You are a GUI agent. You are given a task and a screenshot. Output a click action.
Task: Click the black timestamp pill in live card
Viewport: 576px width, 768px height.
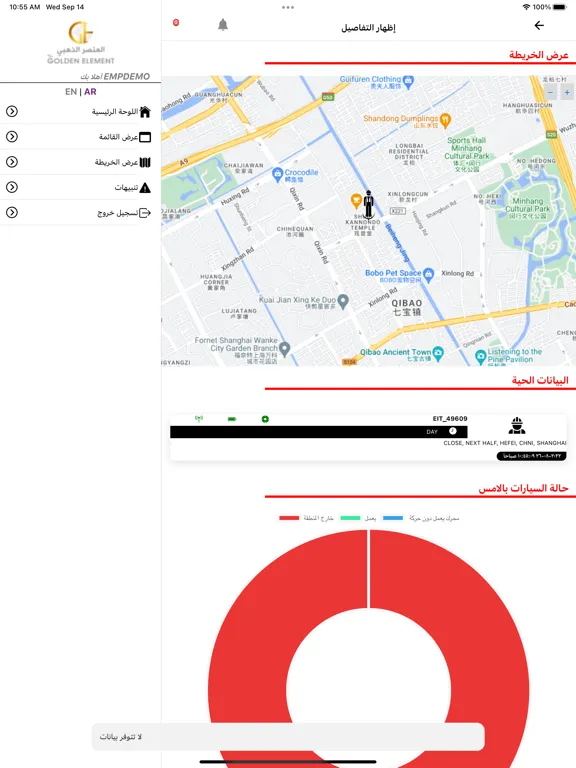(x=531, y=456)
